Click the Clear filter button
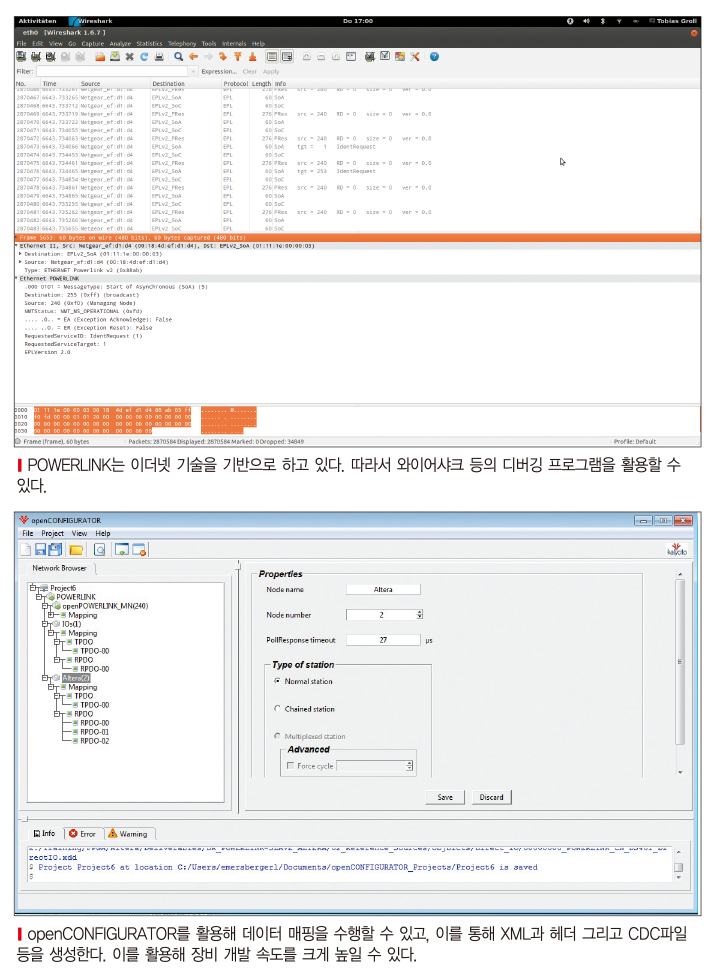 click(250, 72)
